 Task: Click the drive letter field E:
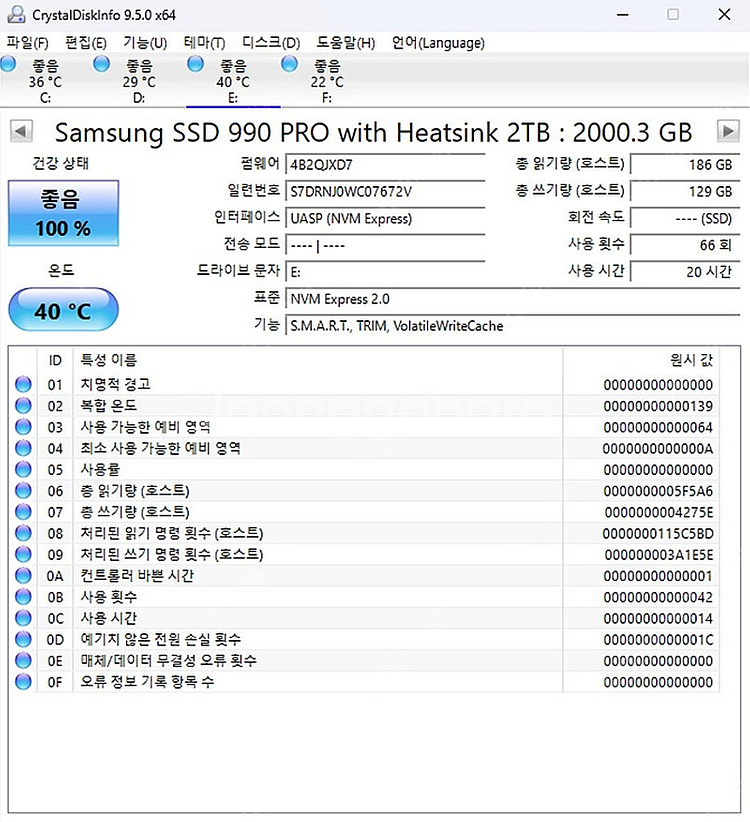tap(385, 272)
